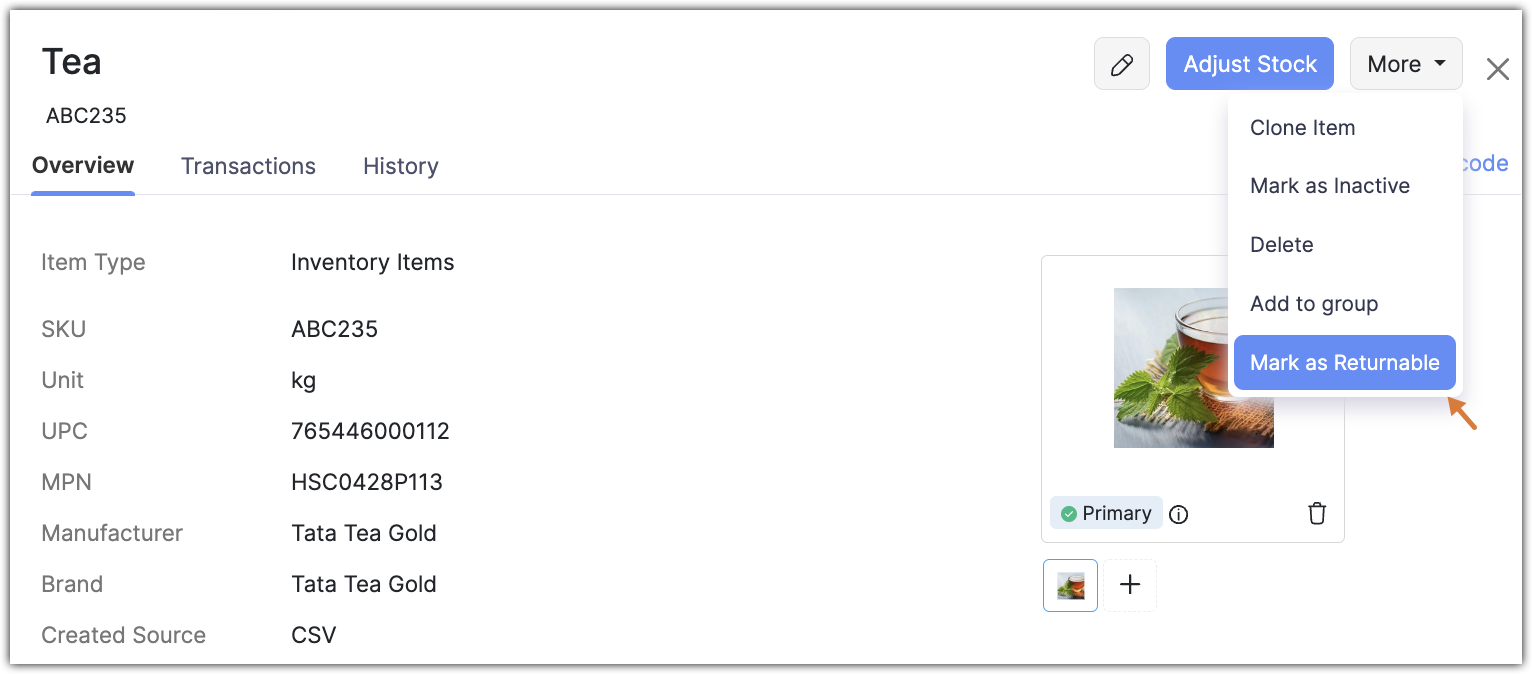Click the pencil edit icon
The width and height of the screenshot is (1532, 674).
[x=1121, y=65]
